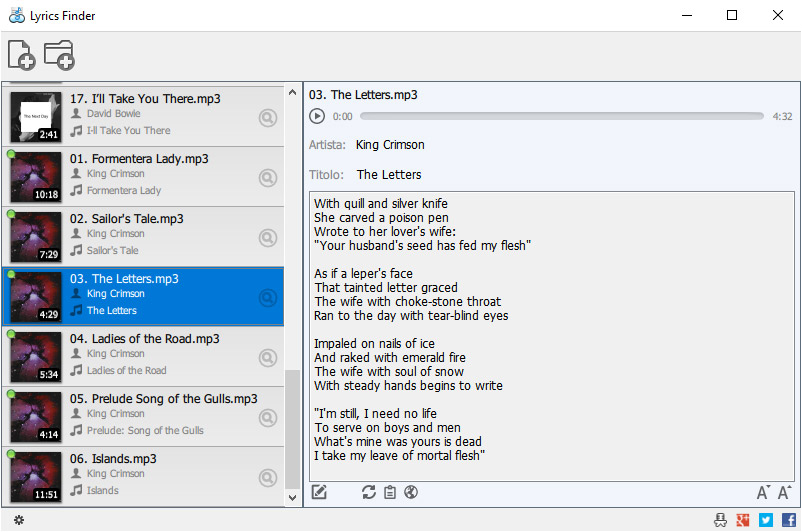This screenshot has width=802, height=532.
Task: Click the clipboard icon below lyrics
Action: 389,491
